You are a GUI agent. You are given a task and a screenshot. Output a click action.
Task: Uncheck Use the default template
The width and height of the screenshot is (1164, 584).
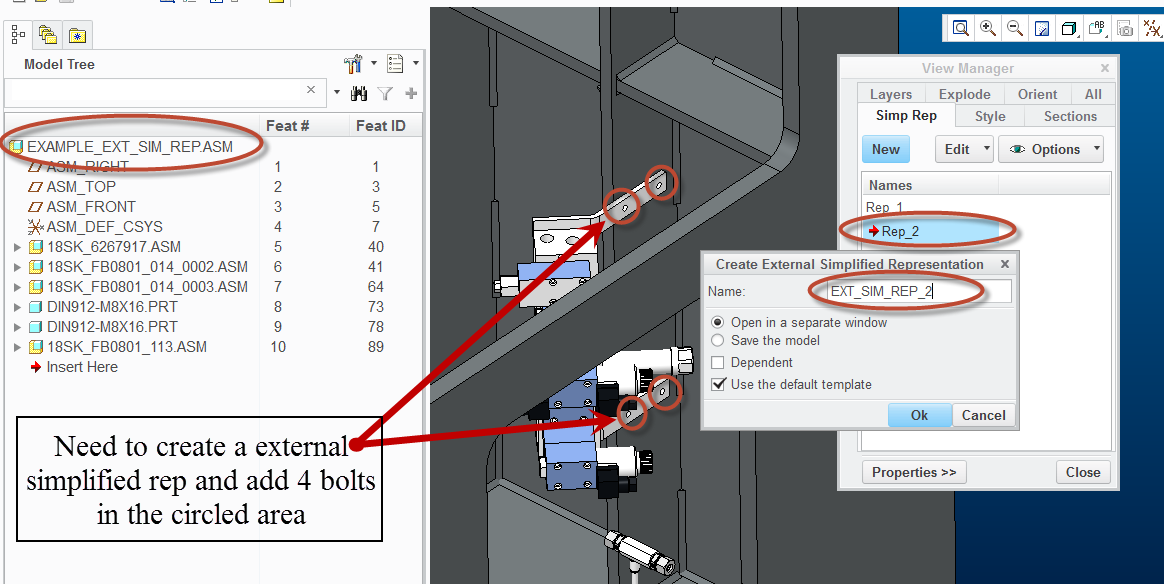pos(717,384)
